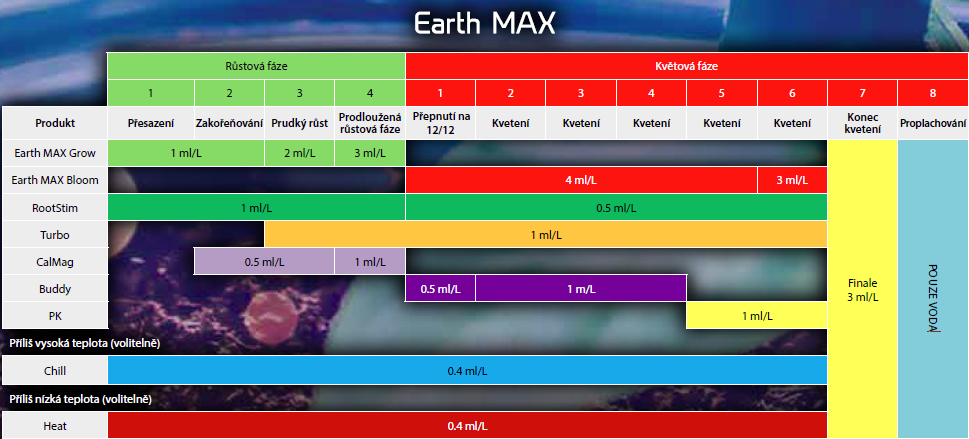Select the 'Konec kvetení' stage label

[x=863, y=123]
